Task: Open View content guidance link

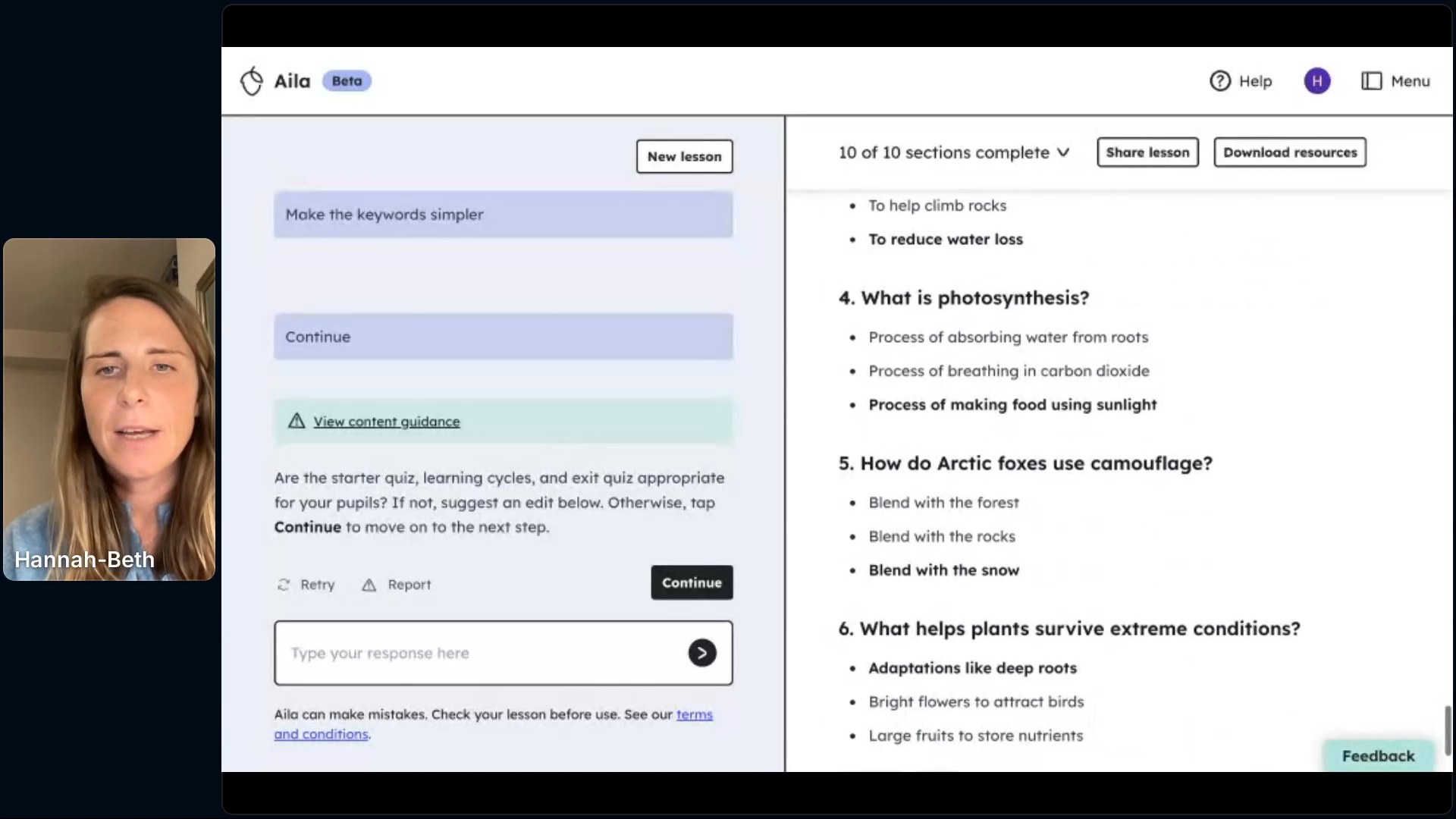Action: (x=387, y=422)
